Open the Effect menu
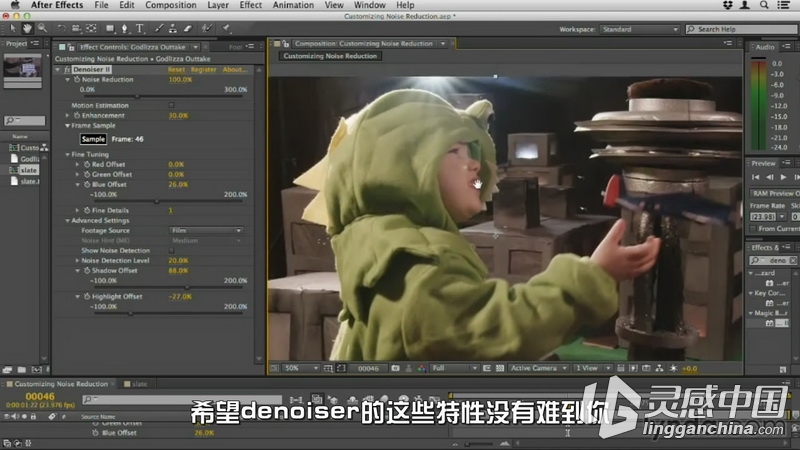This screenshot has width=800, height=450. click(251, 5)
